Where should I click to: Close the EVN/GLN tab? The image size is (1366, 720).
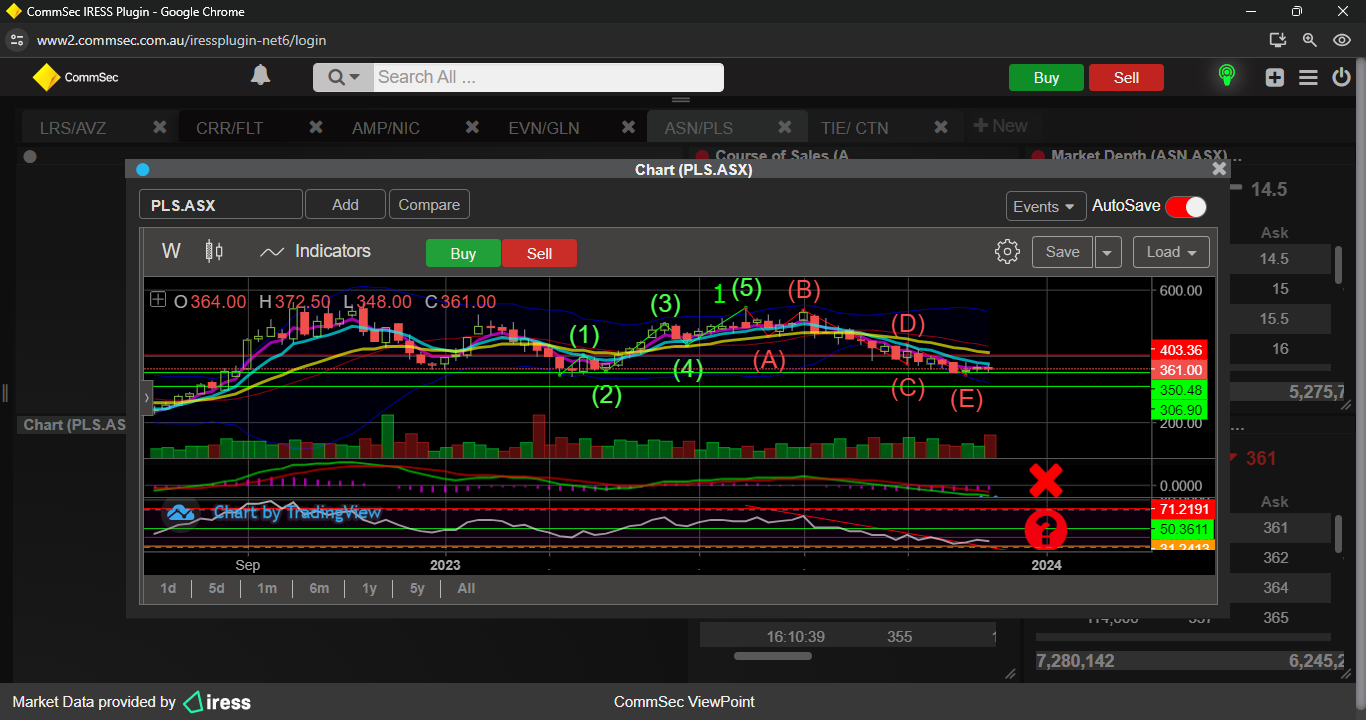[x=628, y=127]
